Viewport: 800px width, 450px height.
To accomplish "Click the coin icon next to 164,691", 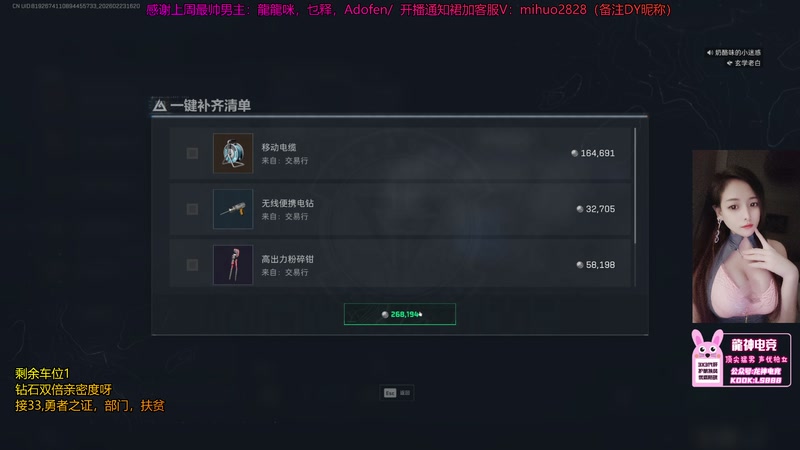I will (574, 153).
